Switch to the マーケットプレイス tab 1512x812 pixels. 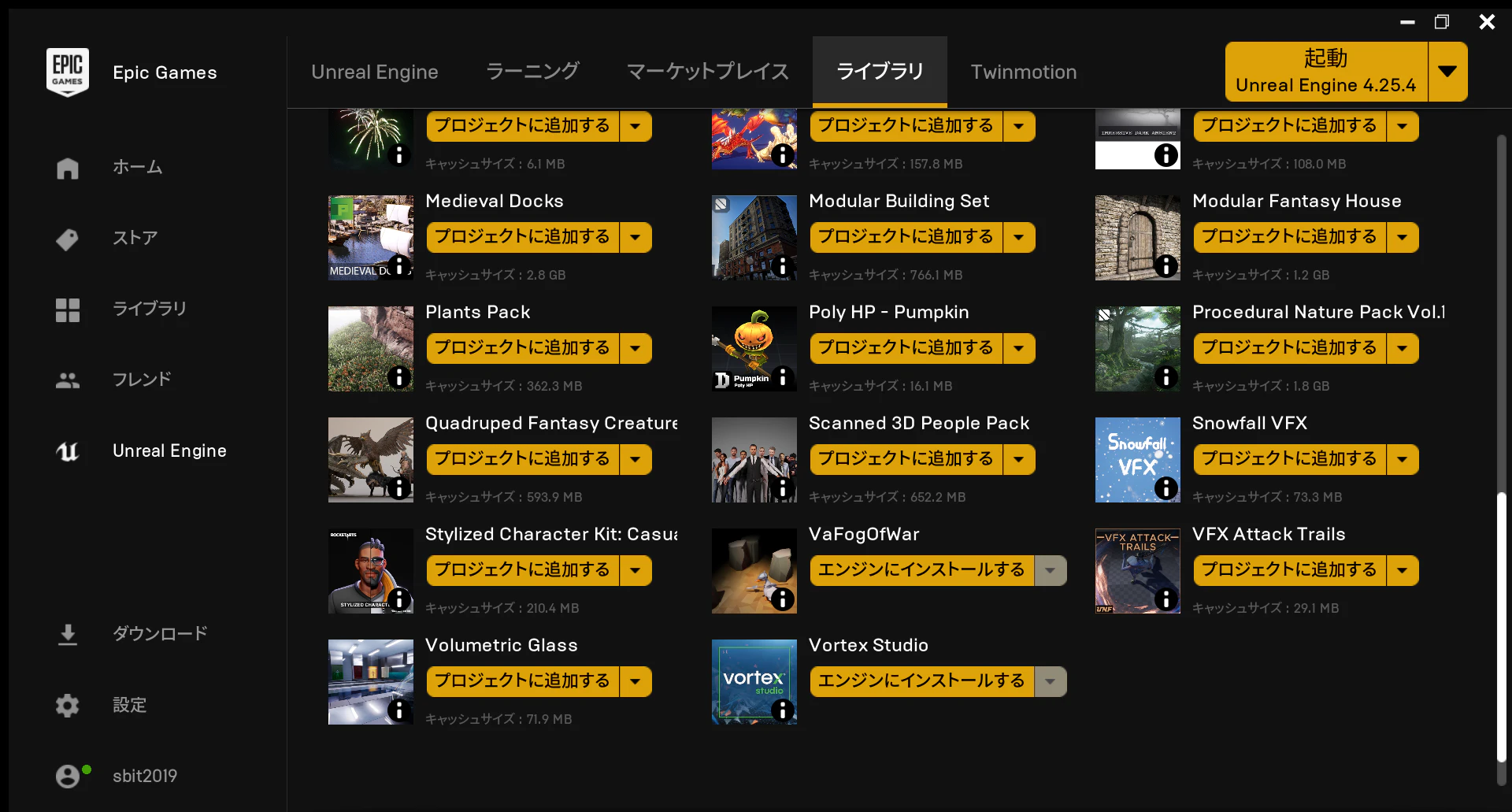[x=708, y=72]
